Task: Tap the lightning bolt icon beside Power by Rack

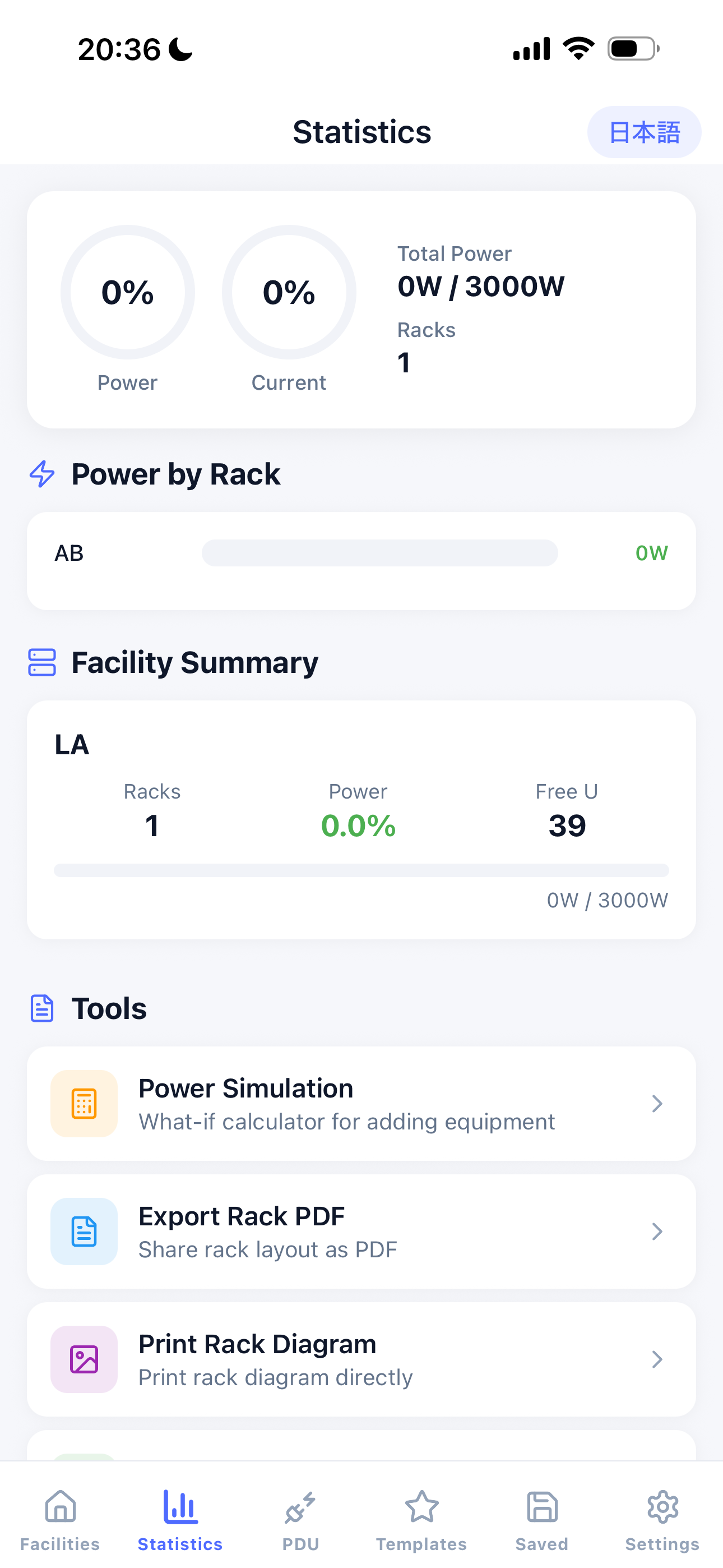Action: pos(42,473)
